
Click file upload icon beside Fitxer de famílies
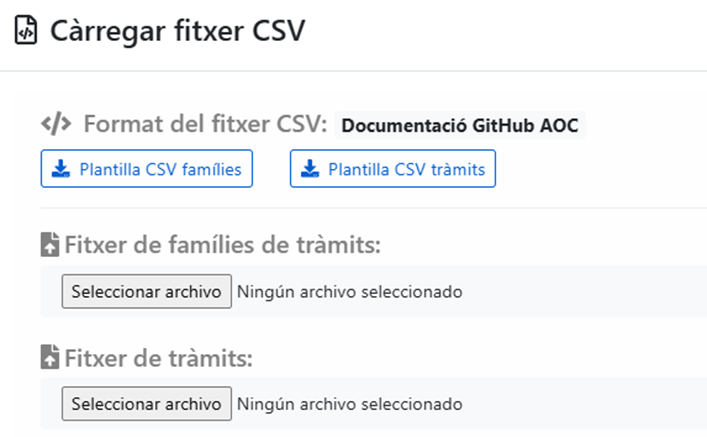pyautogui.click(x=50, y=245)
